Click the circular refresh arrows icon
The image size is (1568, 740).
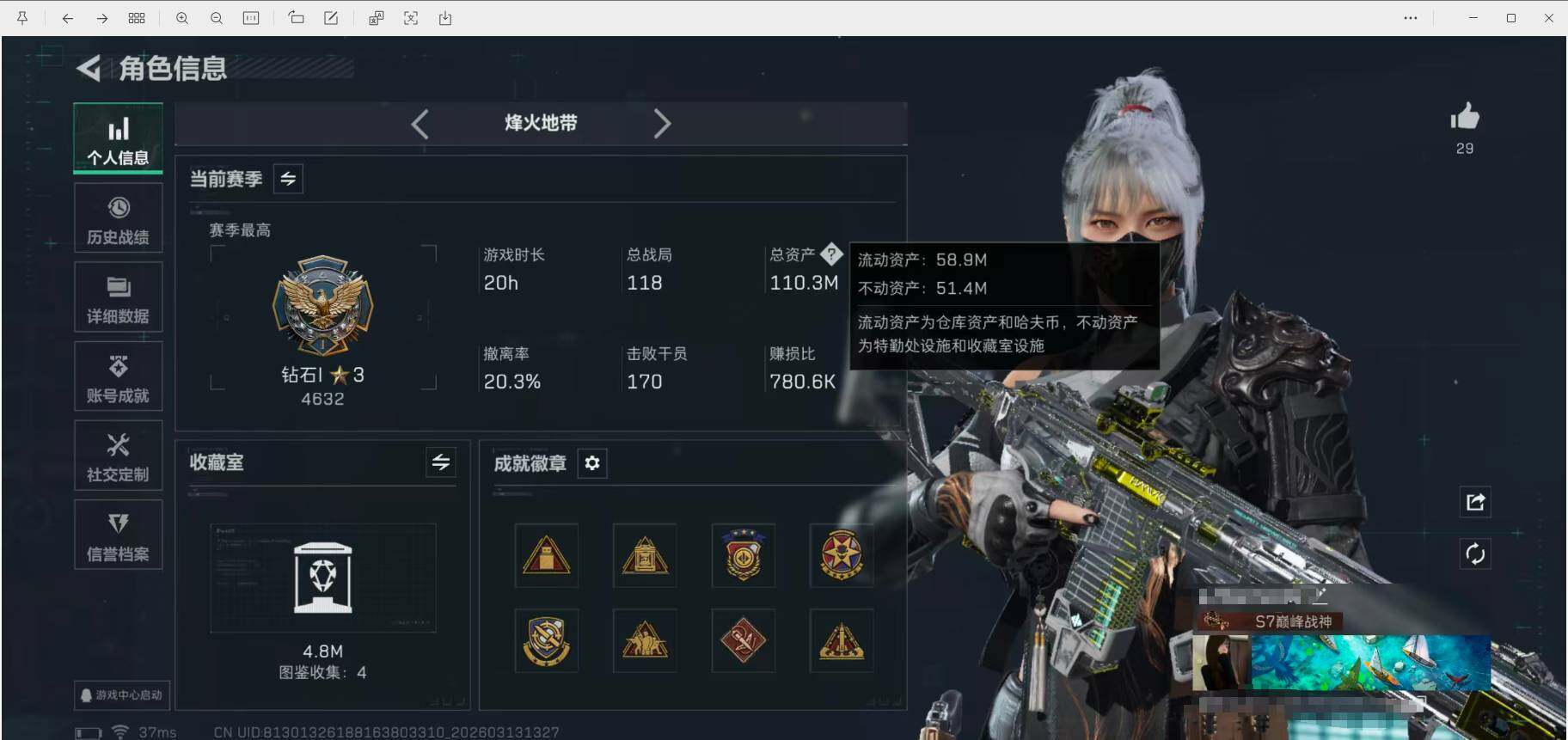pyautogui.click(x=1475, y=553)
